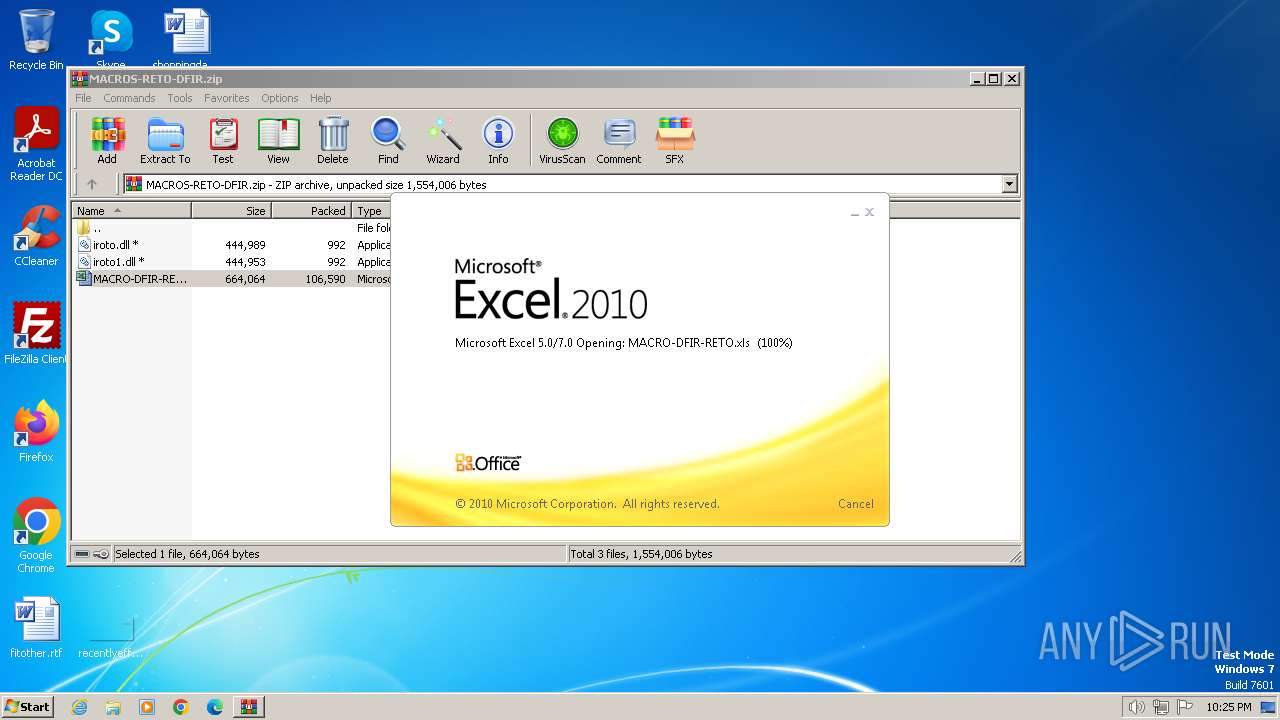Open the Options menu
Image resolution: width=1280 pixels, height=720 pixels.
[x=280, y=98]
